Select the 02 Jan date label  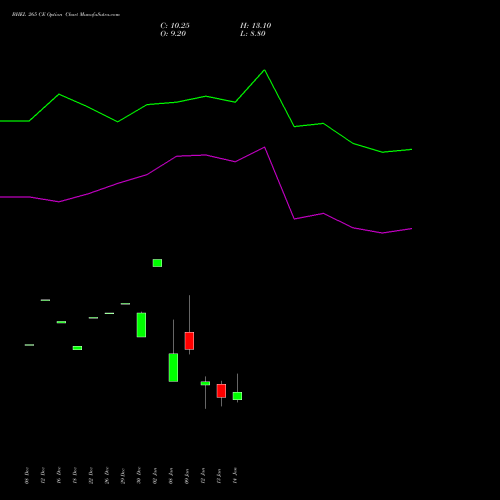click(x=155, y=476)
